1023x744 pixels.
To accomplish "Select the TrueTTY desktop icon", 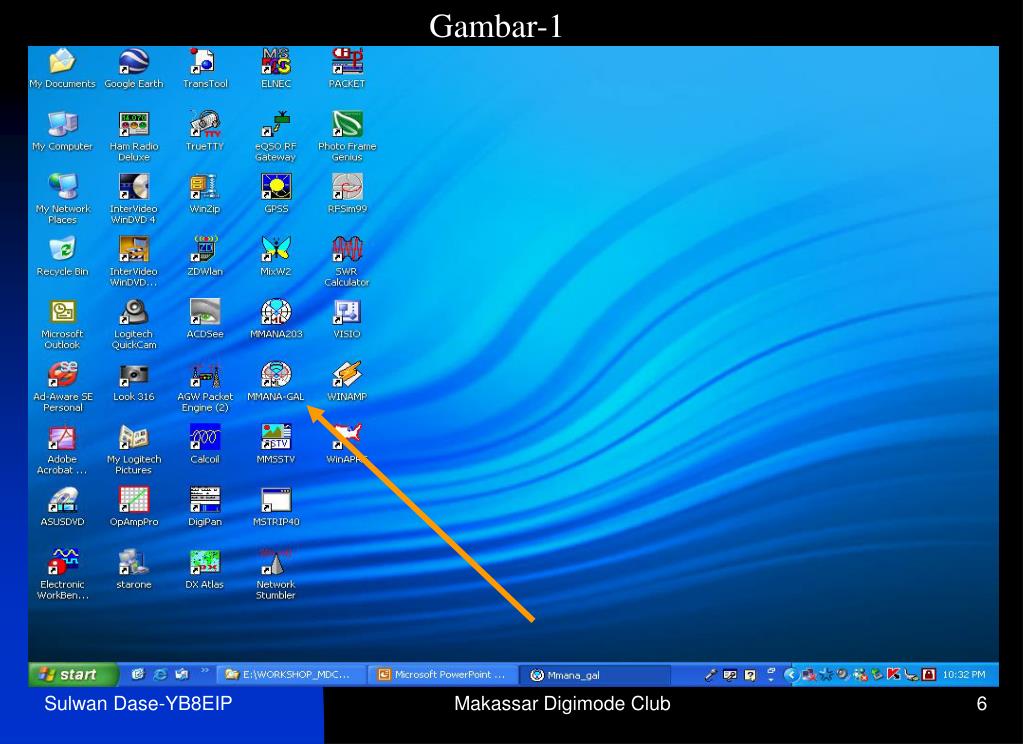I will (x=205, y=131).
